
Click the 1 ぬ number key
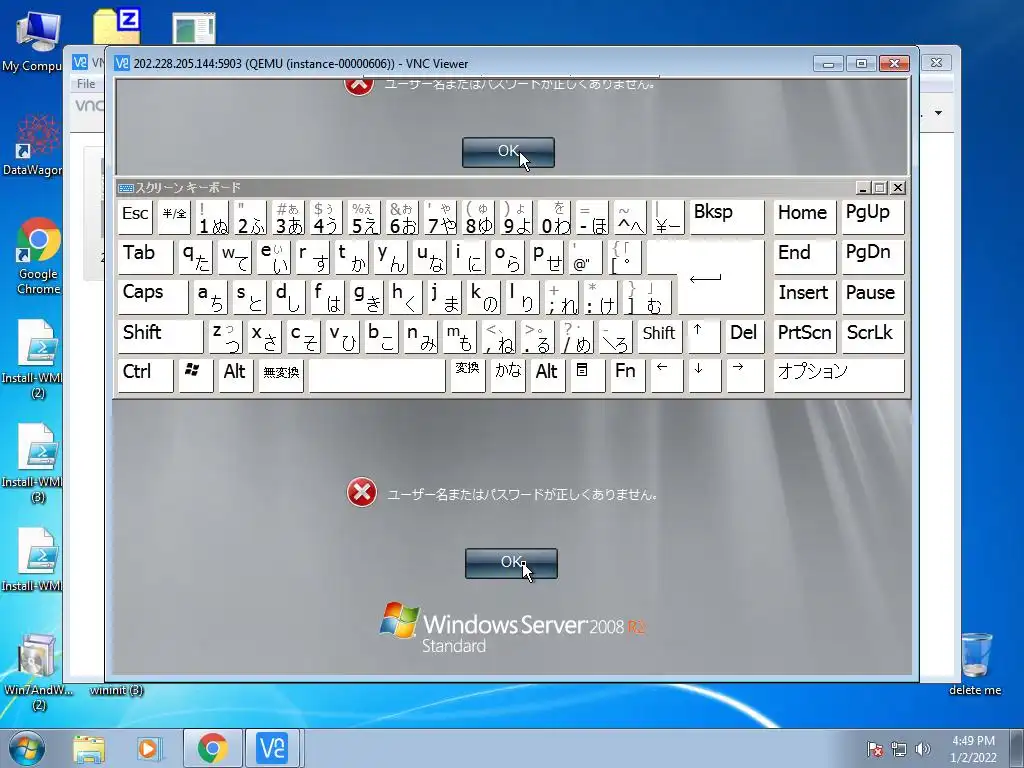click(212, 217)
